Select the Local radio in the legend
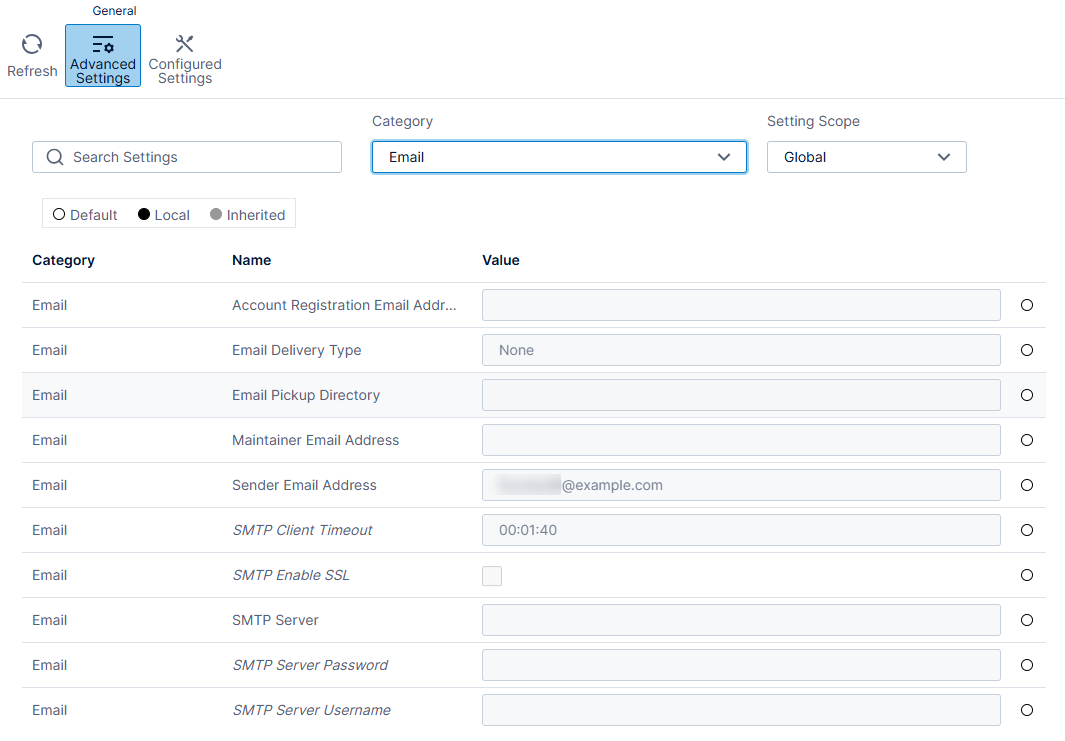Image resolution: width=1065 pixels, height=741 pixels. click(x=146, y=214)
